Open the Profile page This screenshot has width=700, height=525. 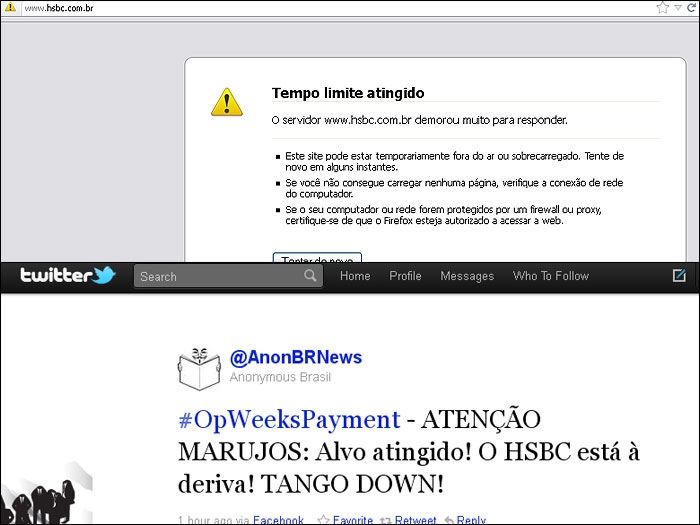tap(405, 276)
